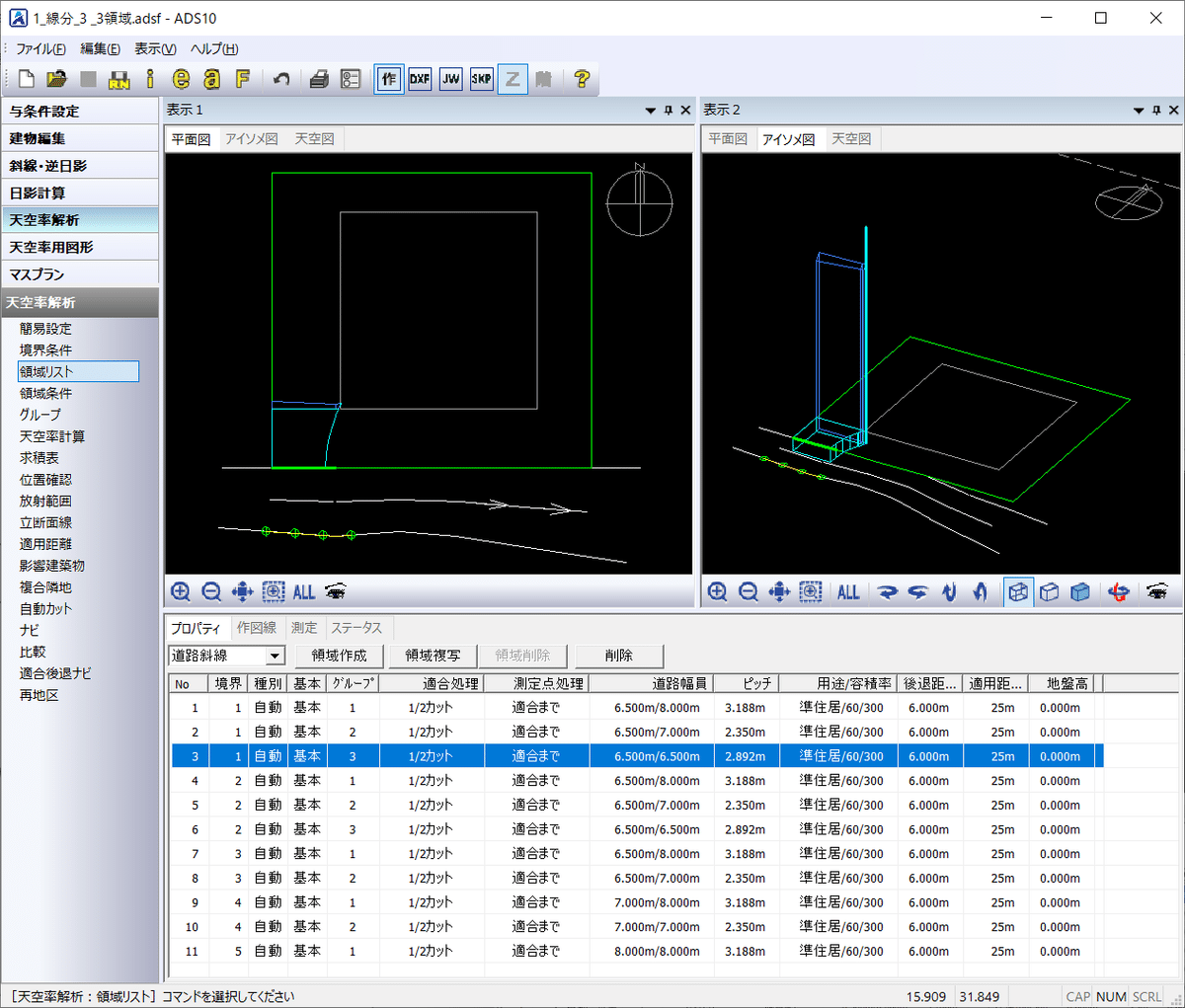Screen dimensions: 1185x1008
Task: Pin the 表示2 panel
Action: [1156, 110]
